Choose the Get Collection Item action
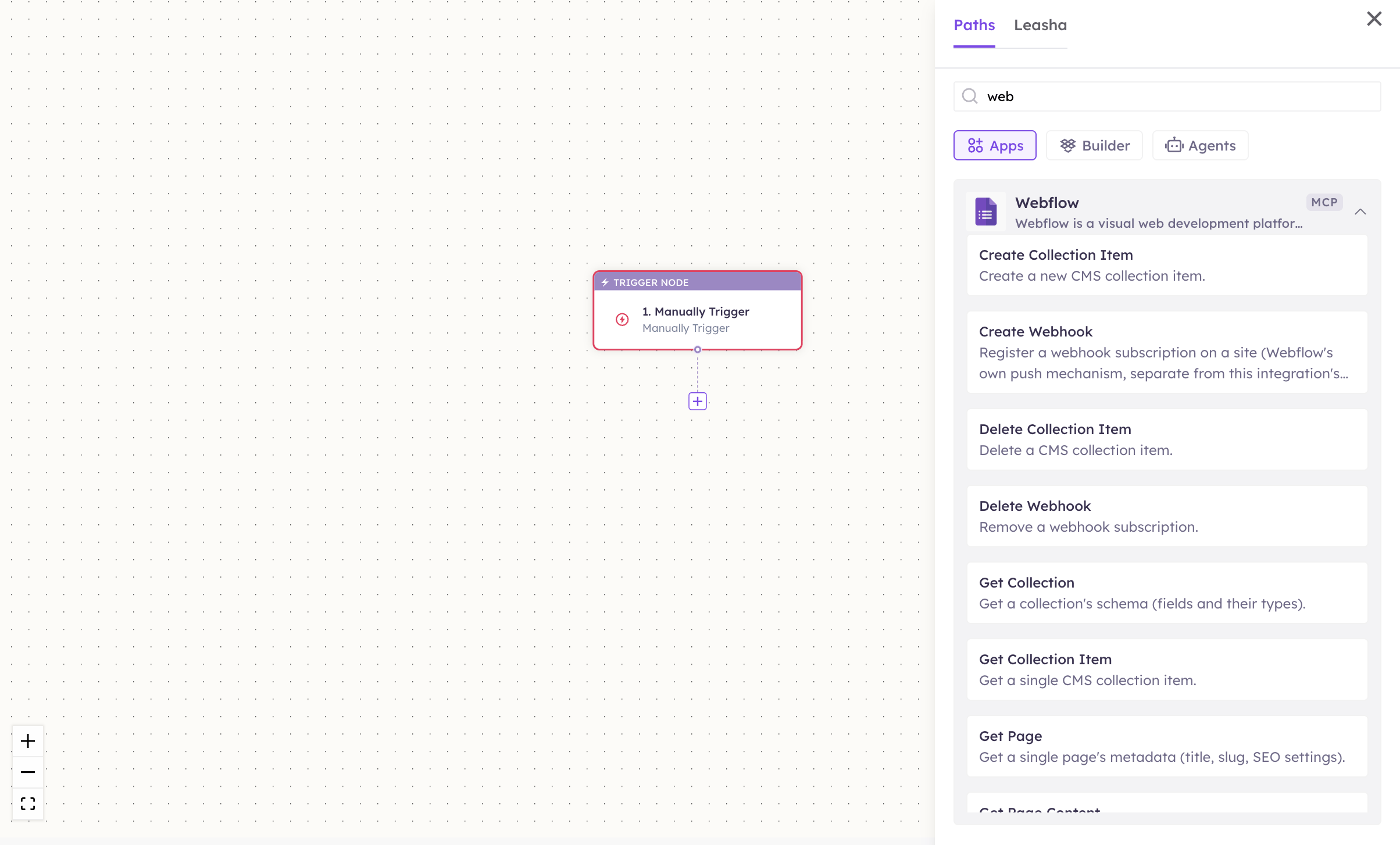 coord(1167,669)
